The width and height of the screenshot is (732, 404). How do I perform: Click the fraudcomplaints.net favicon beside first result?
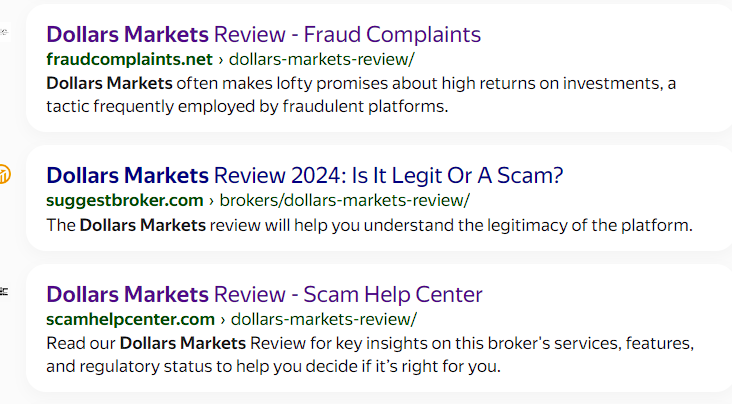click(x=5, y=32)
